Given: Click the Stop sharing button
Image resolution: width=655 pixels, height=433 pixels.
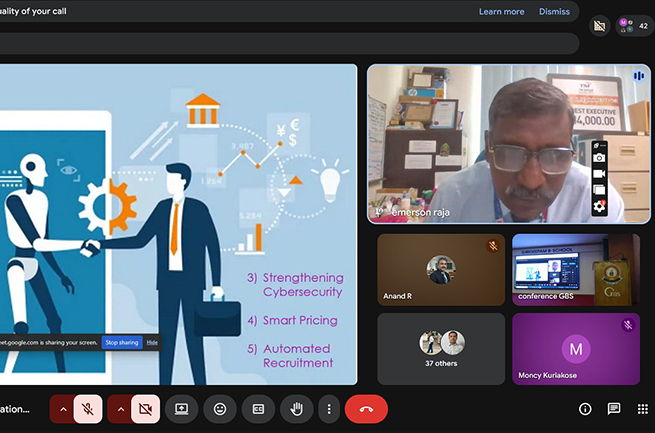Looking at the screenshot, I should pos(122,342).
